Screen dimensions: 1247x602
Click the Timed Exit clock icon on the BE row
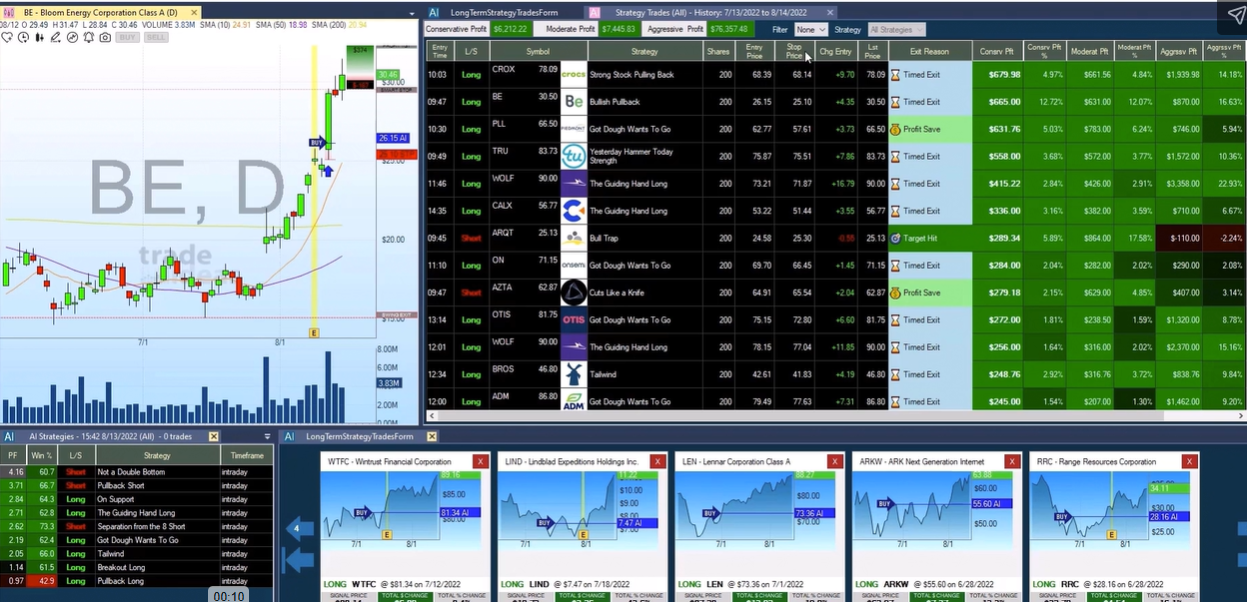coord(897,101)
